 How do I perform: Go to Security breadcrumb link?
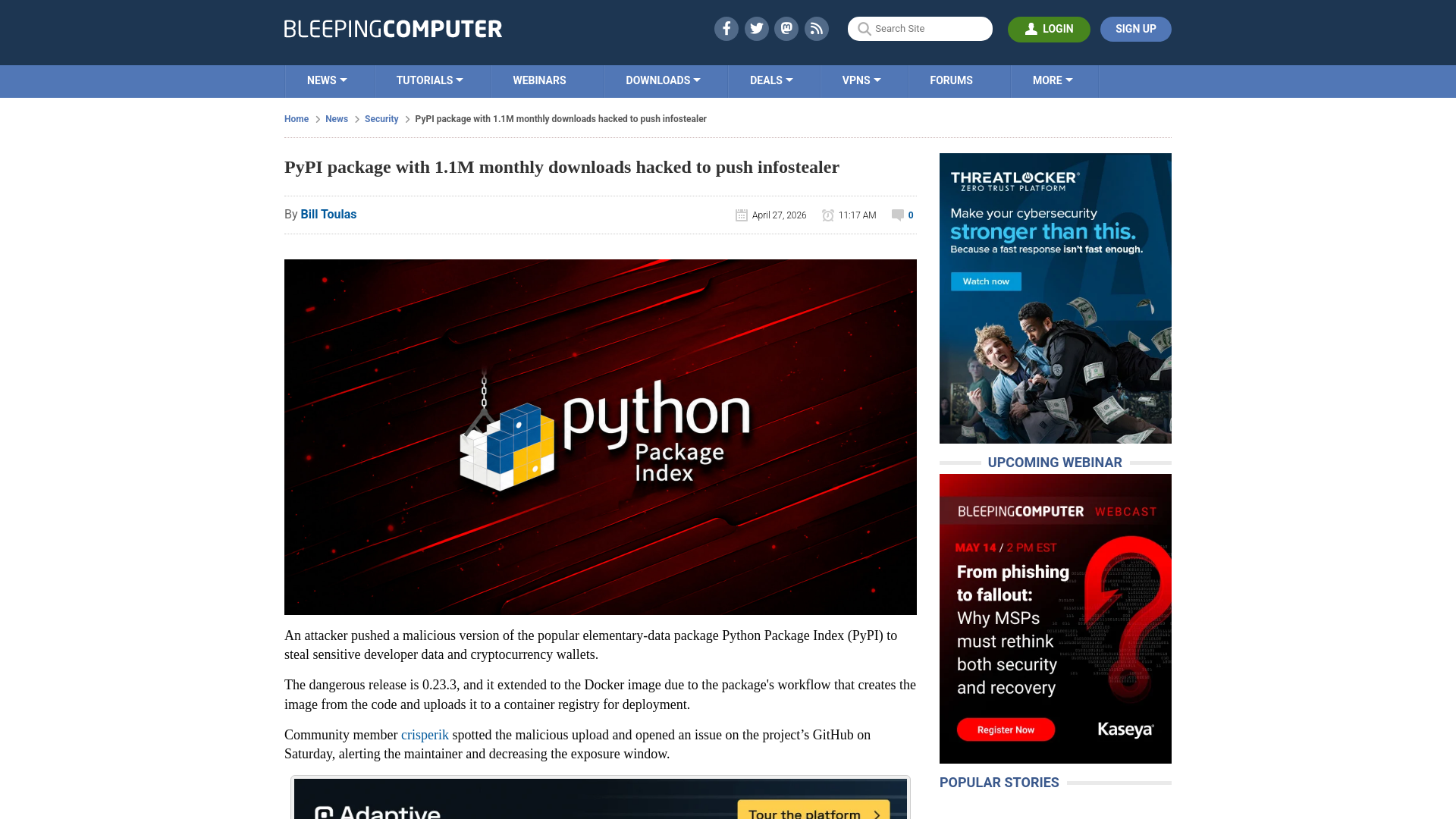click(381, 119)
